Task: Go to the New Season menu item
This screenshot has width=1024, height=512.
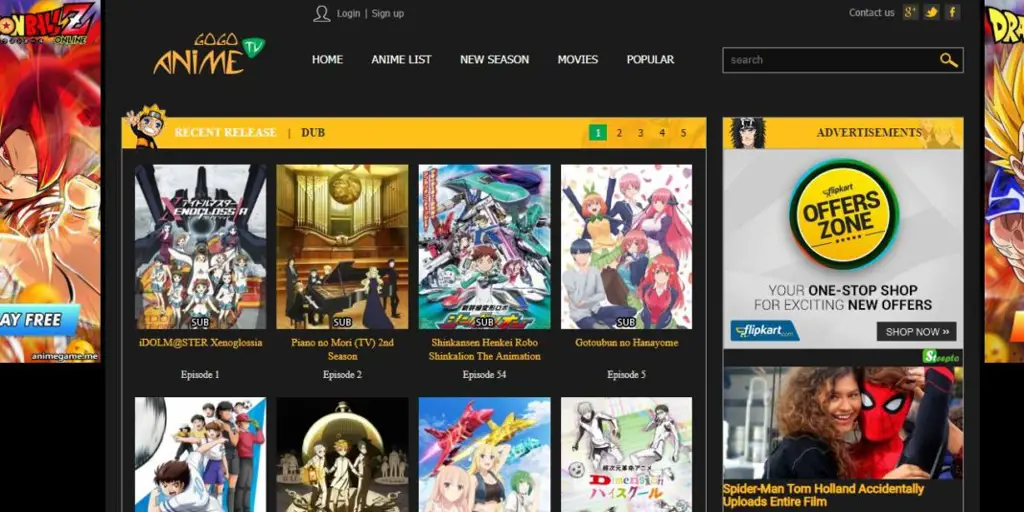Action: click(x=494, y=60)
